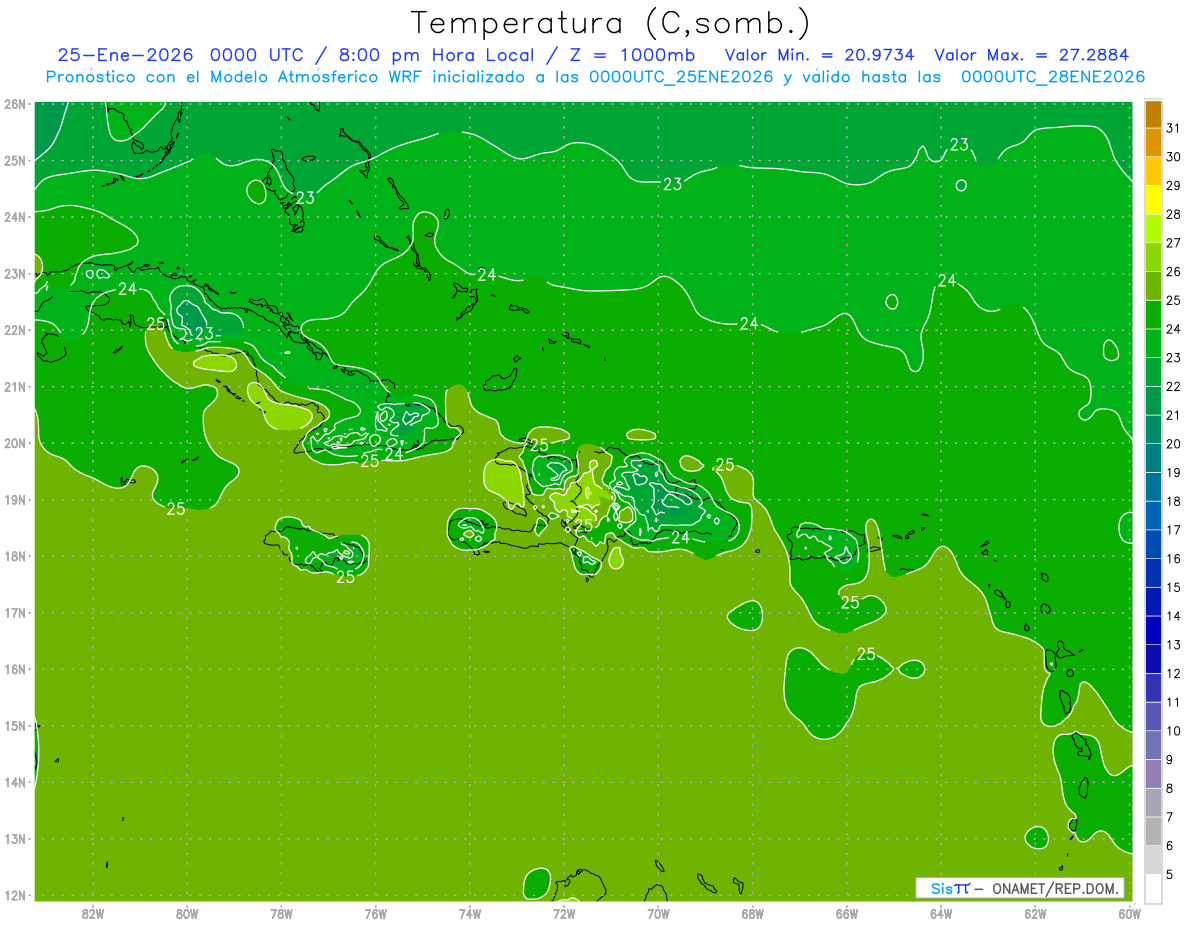The width and height of the screenshot is (1200, 927).
Task: Click legend scale value '31'
Action: pos(1173,128)
